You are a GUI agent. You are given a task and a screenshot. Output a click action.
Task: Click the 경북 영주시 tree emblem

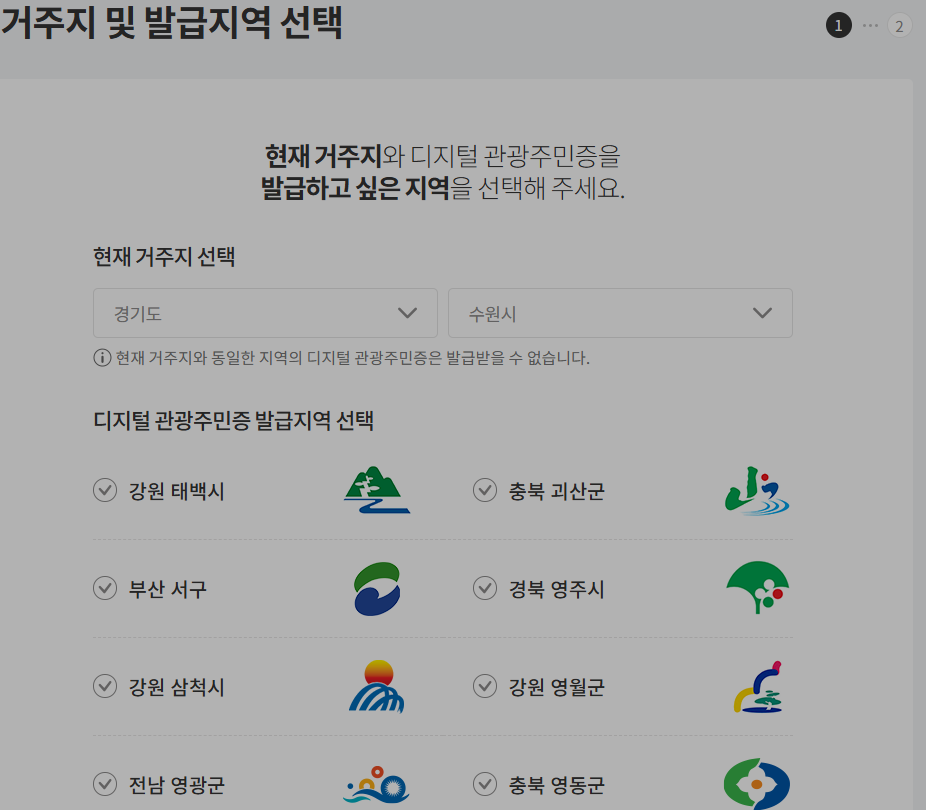point(758,587)
